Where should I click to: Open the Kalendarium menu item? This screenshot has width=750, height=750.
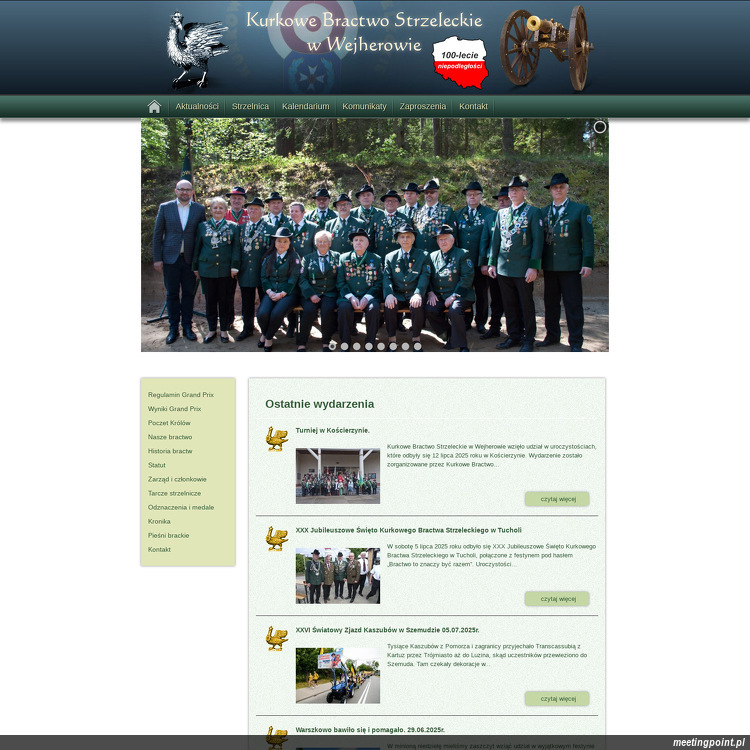click(305, 106)
